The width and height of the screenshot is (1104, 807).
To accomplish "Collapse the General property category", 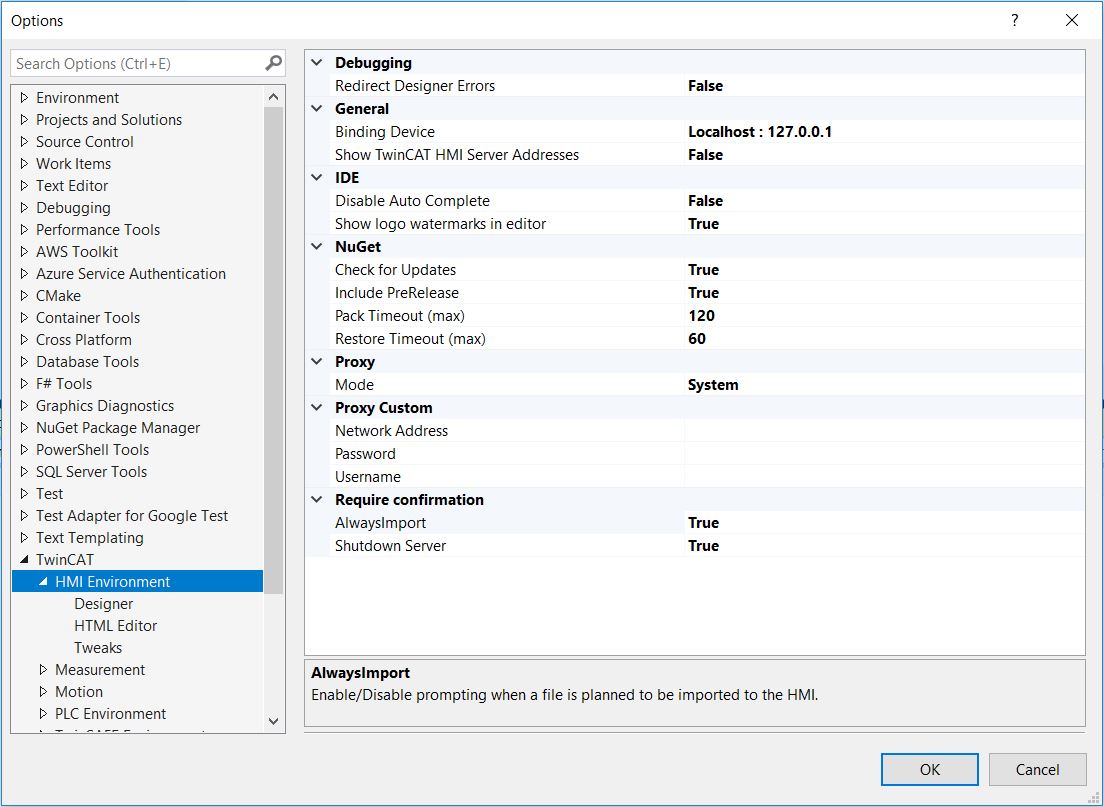I will point(317,108).
